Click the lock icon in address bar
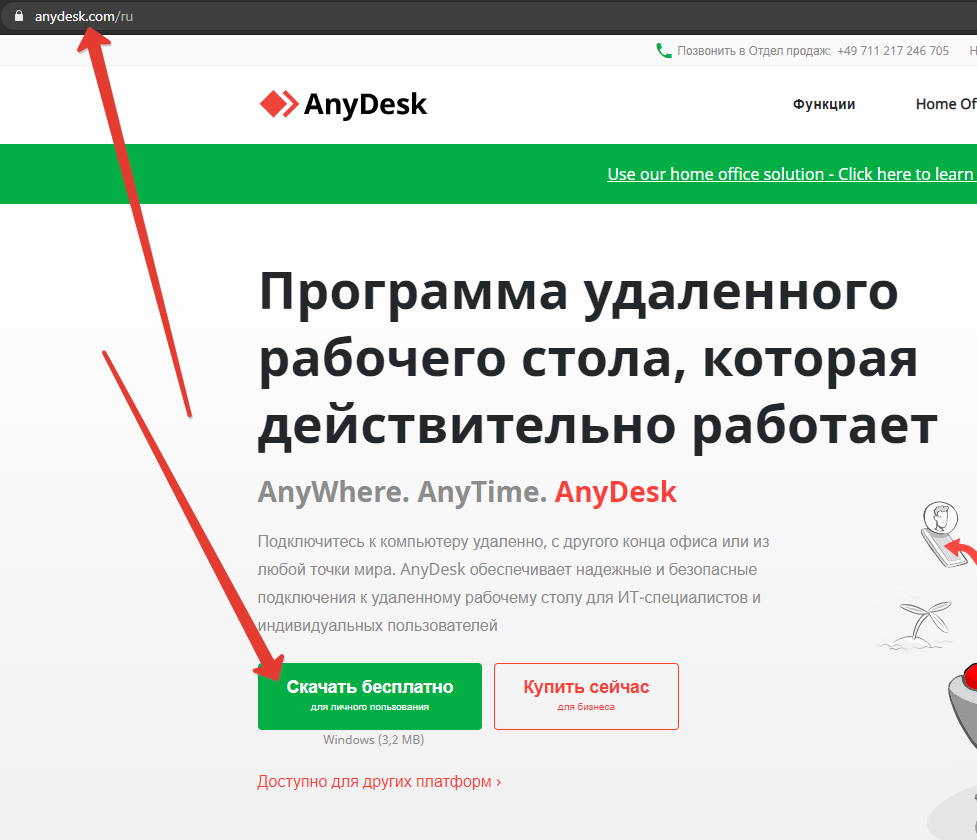 tap(17, 17)
